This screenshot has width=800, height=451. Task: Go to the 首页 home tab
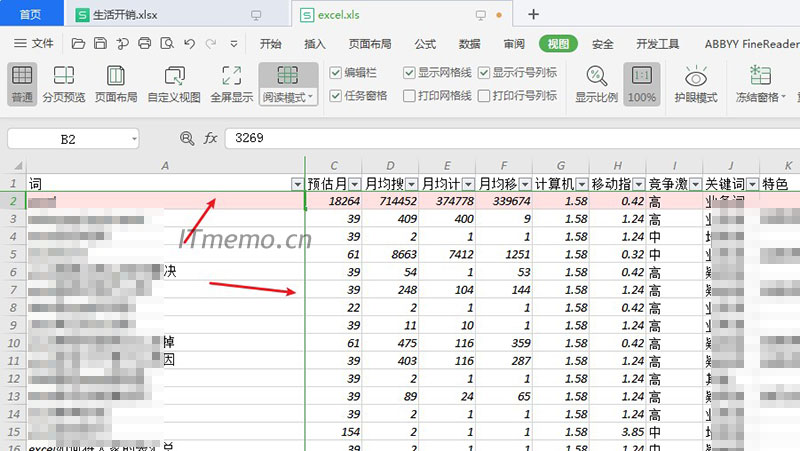tap(31, 14)
